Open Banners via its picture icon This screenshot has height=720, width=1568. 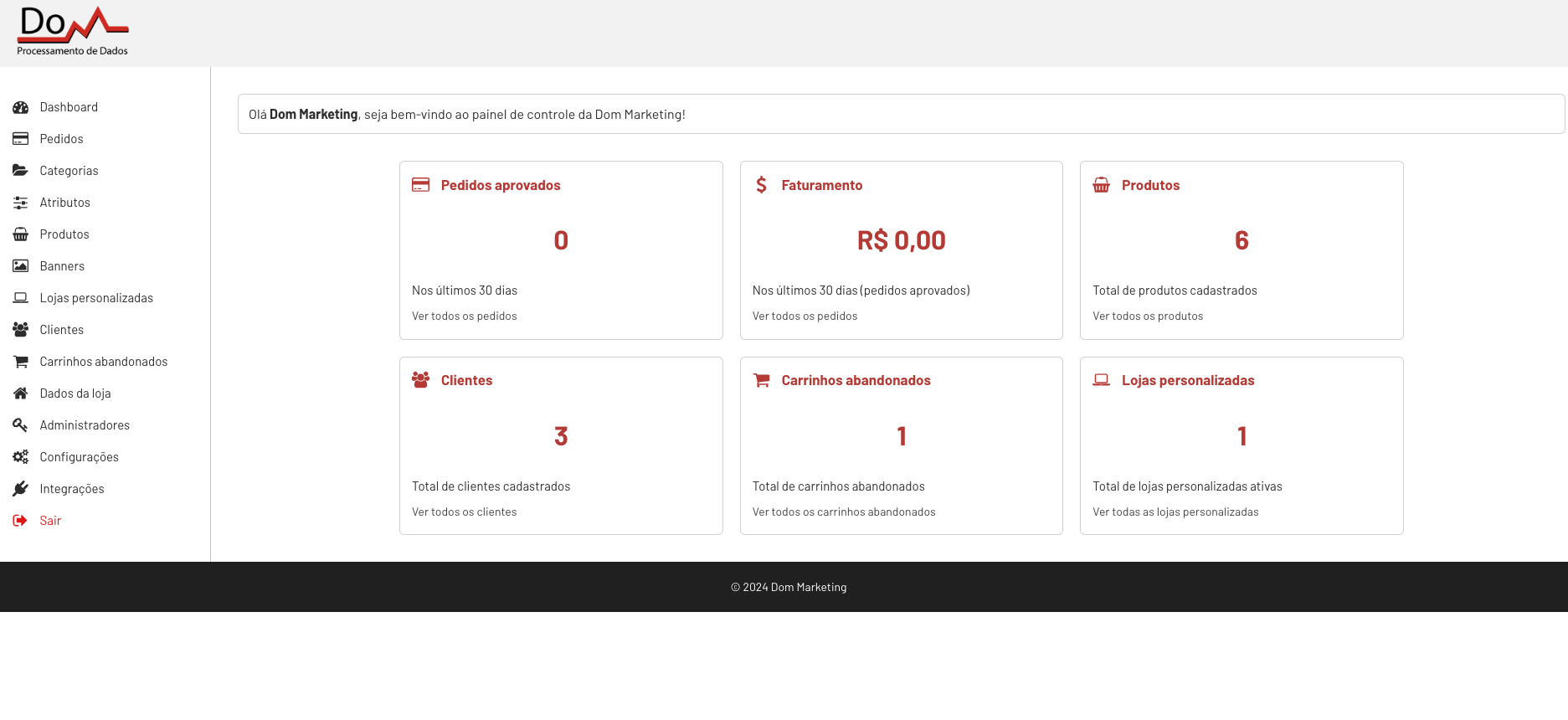coord(21,266)
